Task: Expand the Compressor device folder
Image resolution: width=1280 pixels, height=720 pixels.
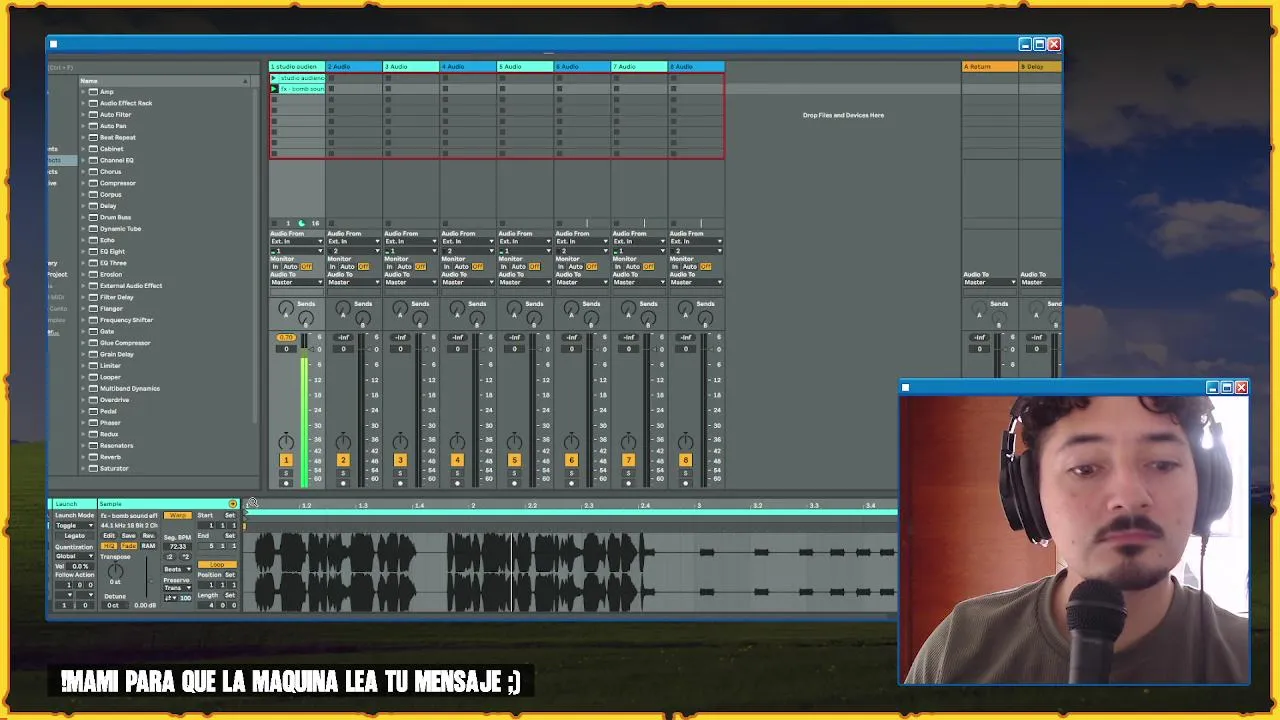Action: click(x=83, y=183)
